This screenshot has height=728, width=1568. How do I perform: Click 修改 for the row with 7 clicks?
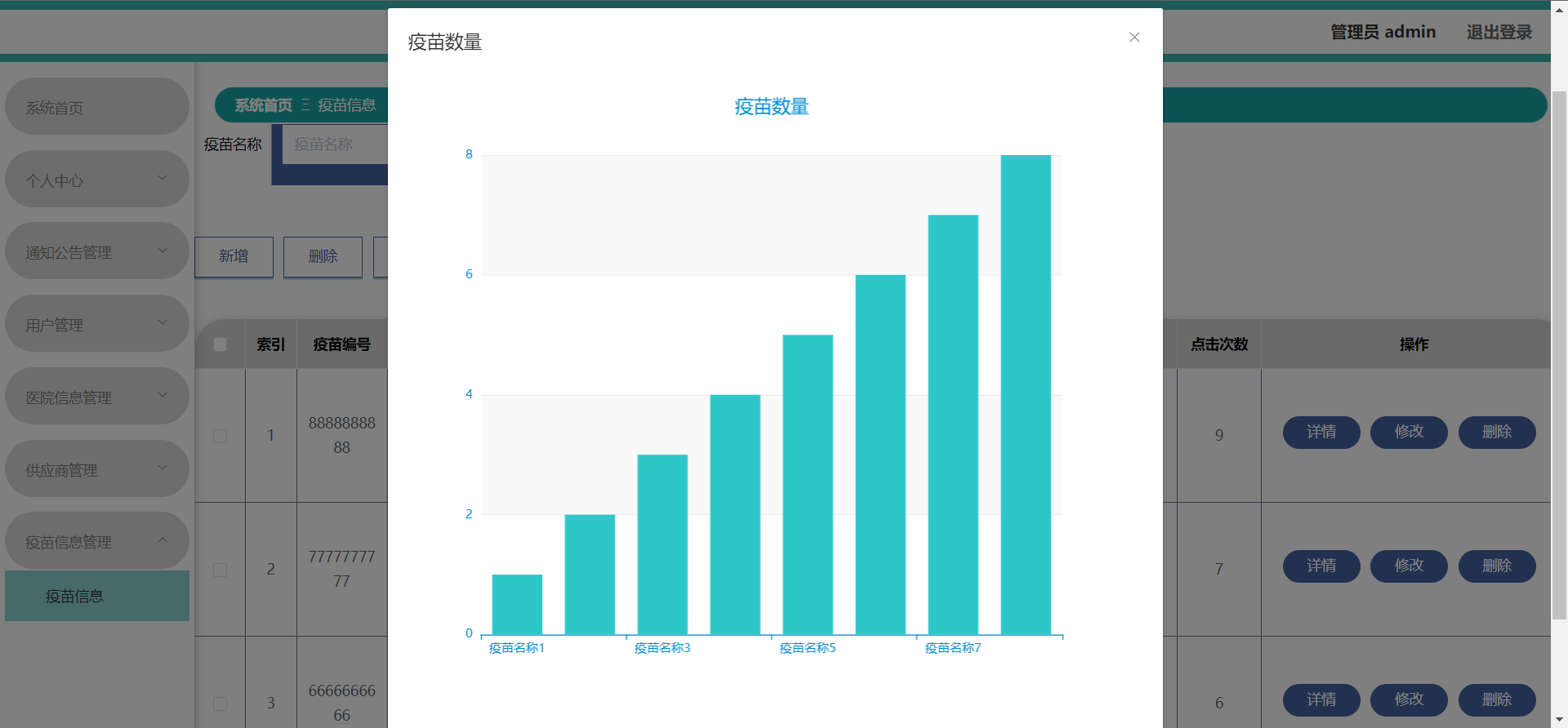coord(1409,566)
